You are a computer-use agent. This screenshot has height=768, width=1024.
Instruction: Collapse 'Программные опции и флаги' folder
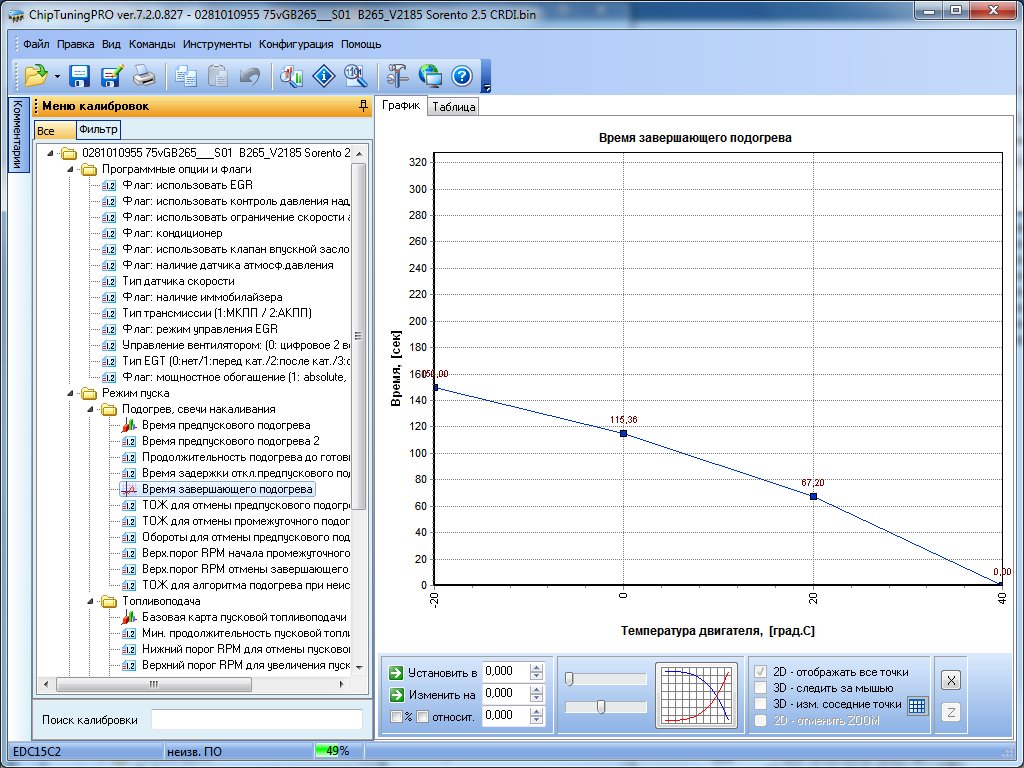tap(71, 169)
